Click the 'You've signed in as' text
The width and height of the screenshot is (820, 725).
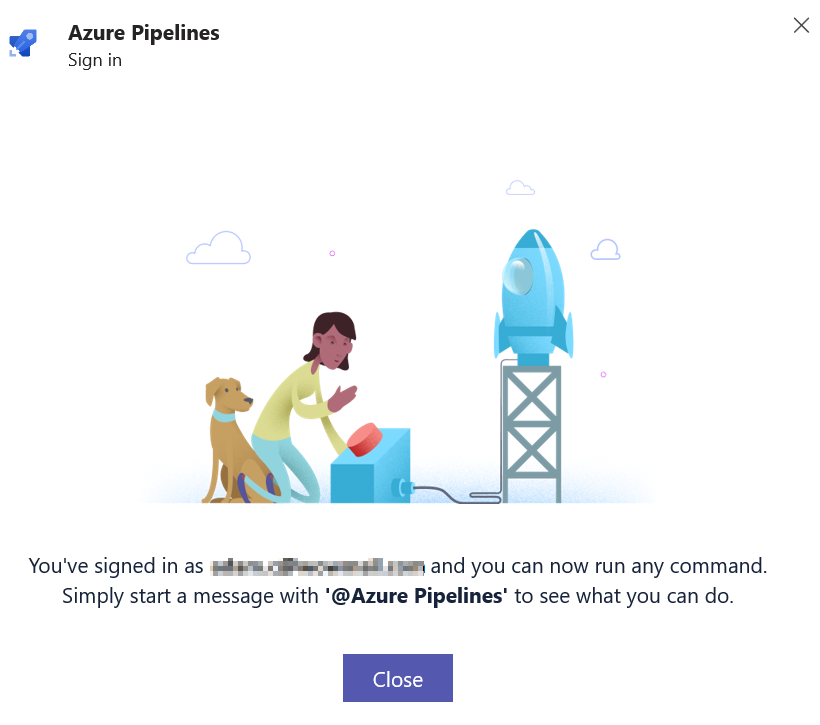pos(116,566)
